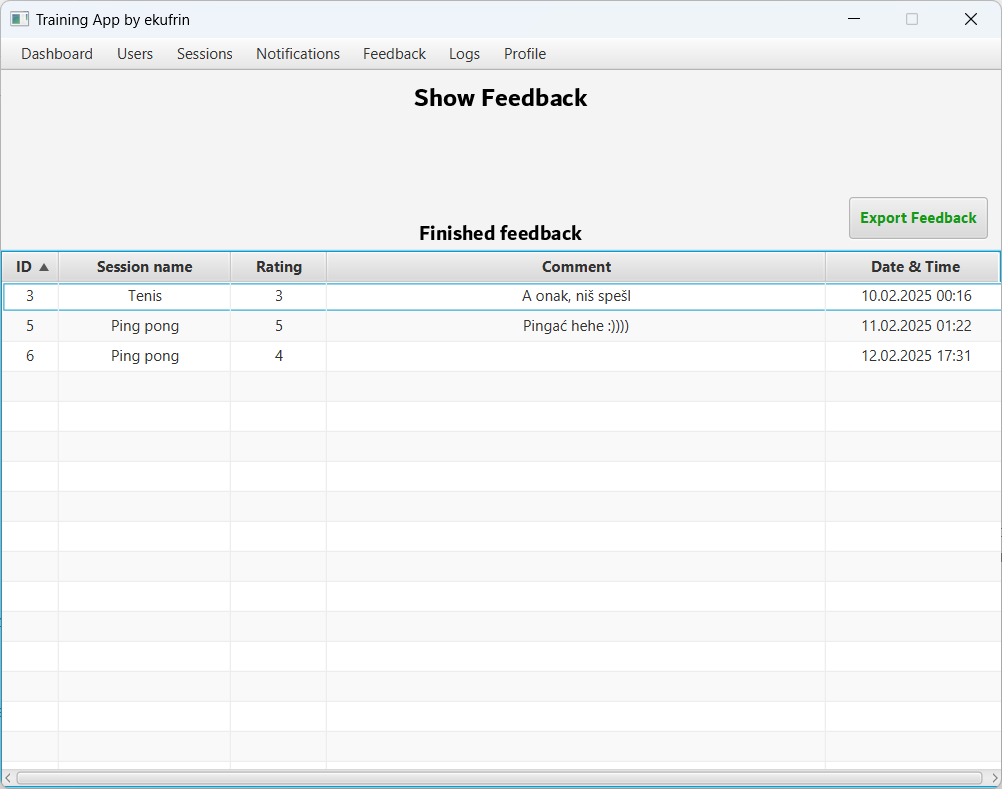Minimize the Training App window
Image resolution: width=1002 pixels, height=789 pixels.
click(x=854, y=19)
